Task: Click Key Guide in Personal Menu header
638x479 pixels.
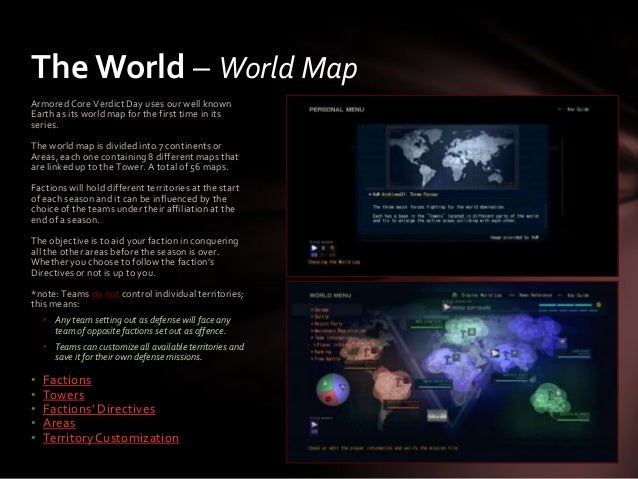Action: pyautogui.click(x=574, y=109)
